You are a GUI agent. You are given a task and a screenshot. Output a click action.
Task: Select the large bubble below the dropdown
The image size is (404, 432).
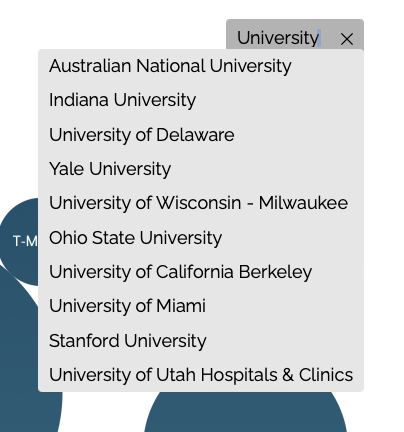coord(246,412)
